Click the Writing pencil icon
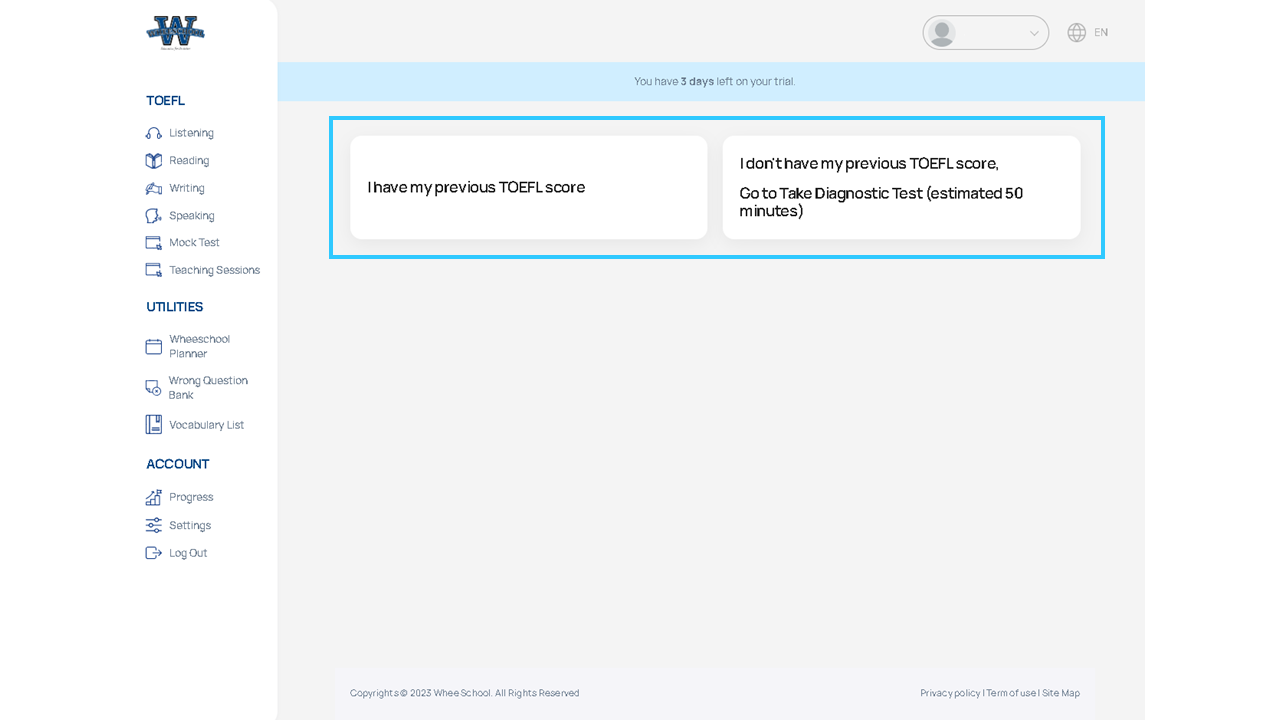 click(153, 188)
